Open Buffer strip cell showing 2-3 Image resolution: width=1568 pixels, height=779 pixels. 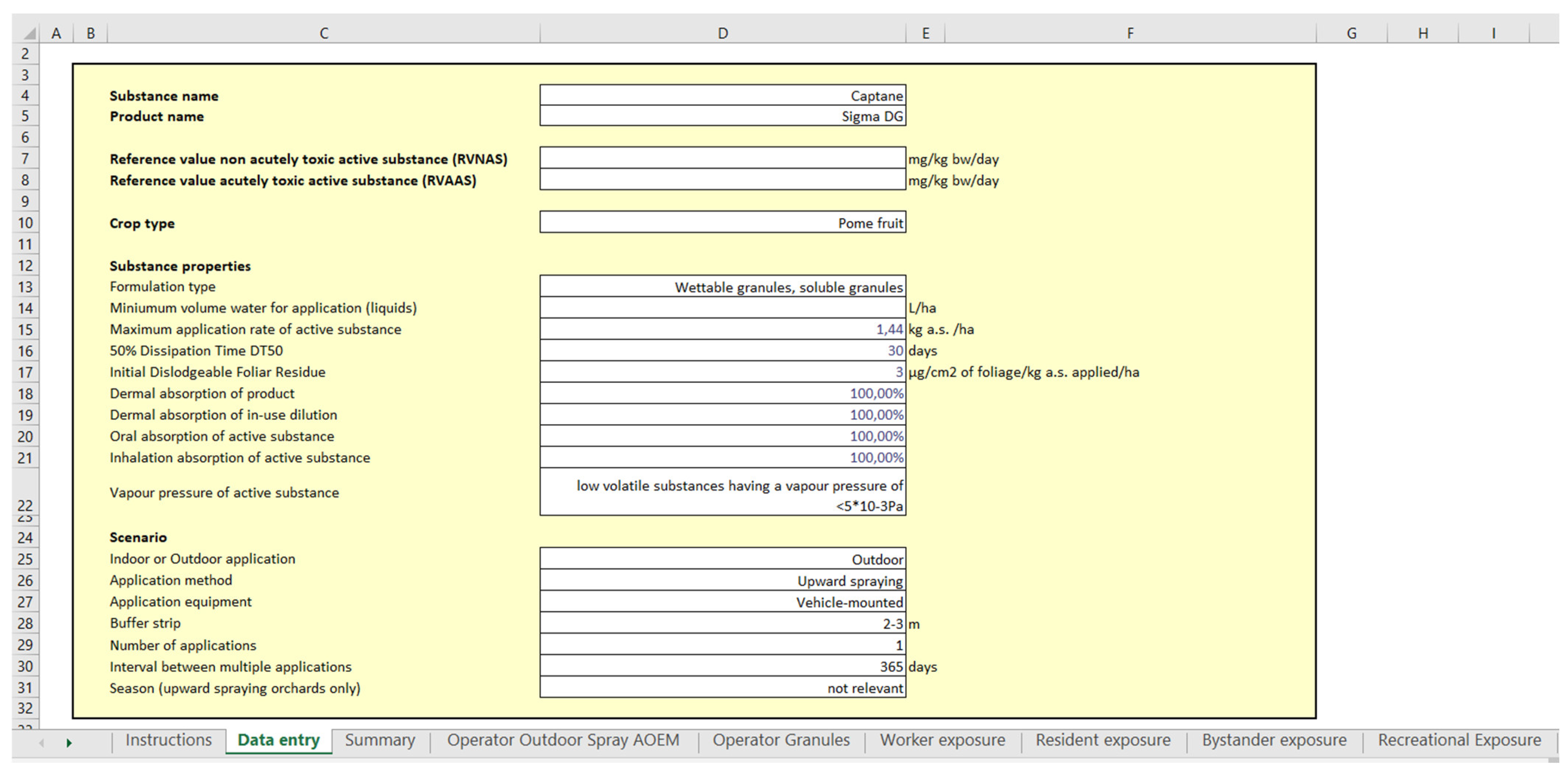click(x=723, y=623)
